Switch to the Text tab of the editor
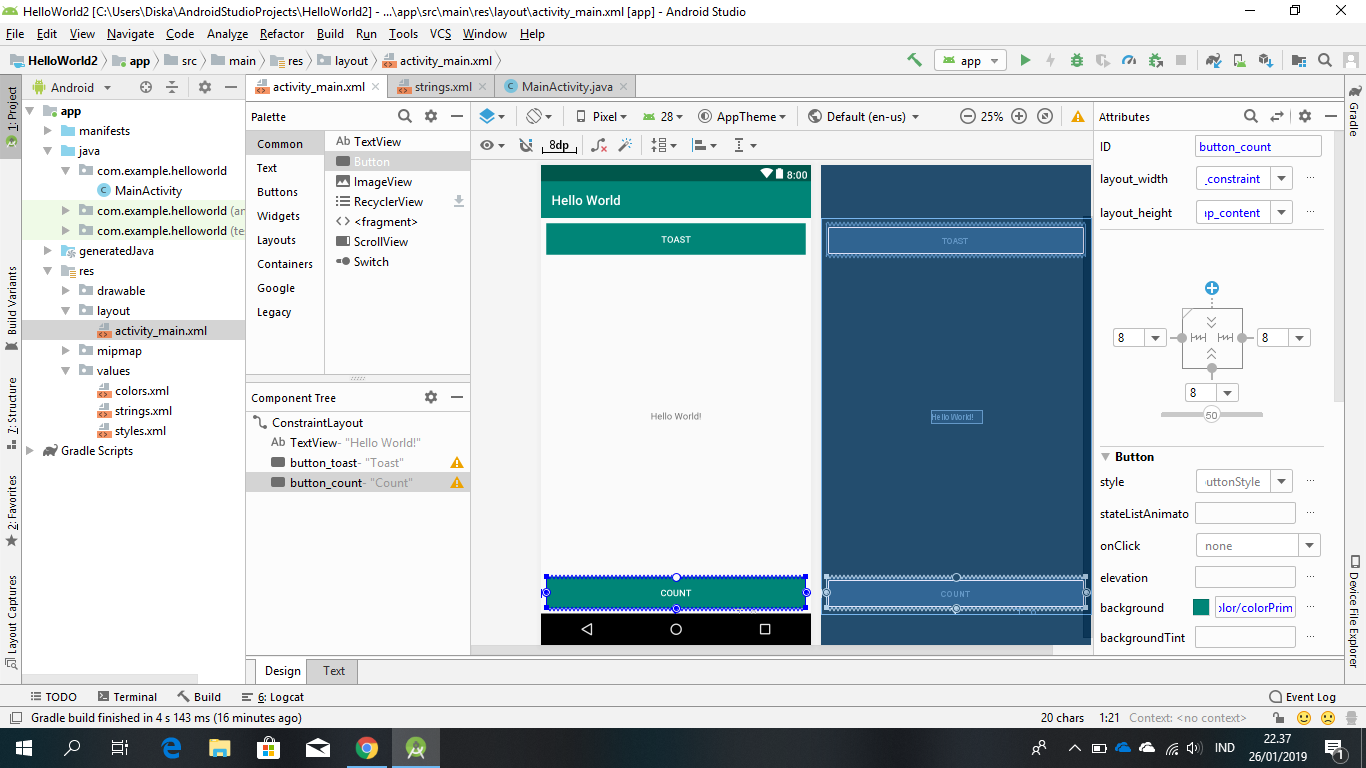Viewport: 1366px width, 768px height. click(332, 671)
